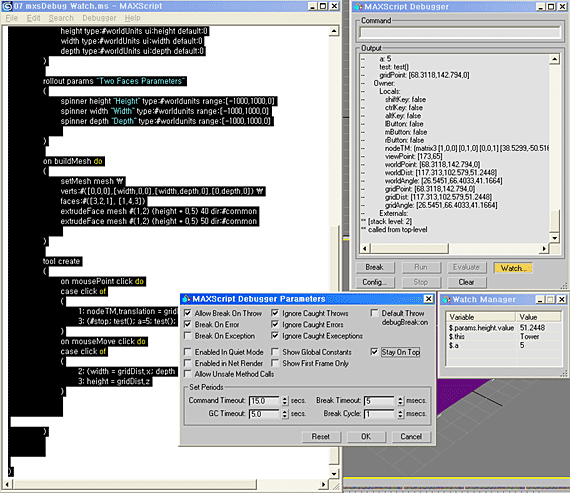Click the script editor horizontal scroll left arrow

click(7, 484)
